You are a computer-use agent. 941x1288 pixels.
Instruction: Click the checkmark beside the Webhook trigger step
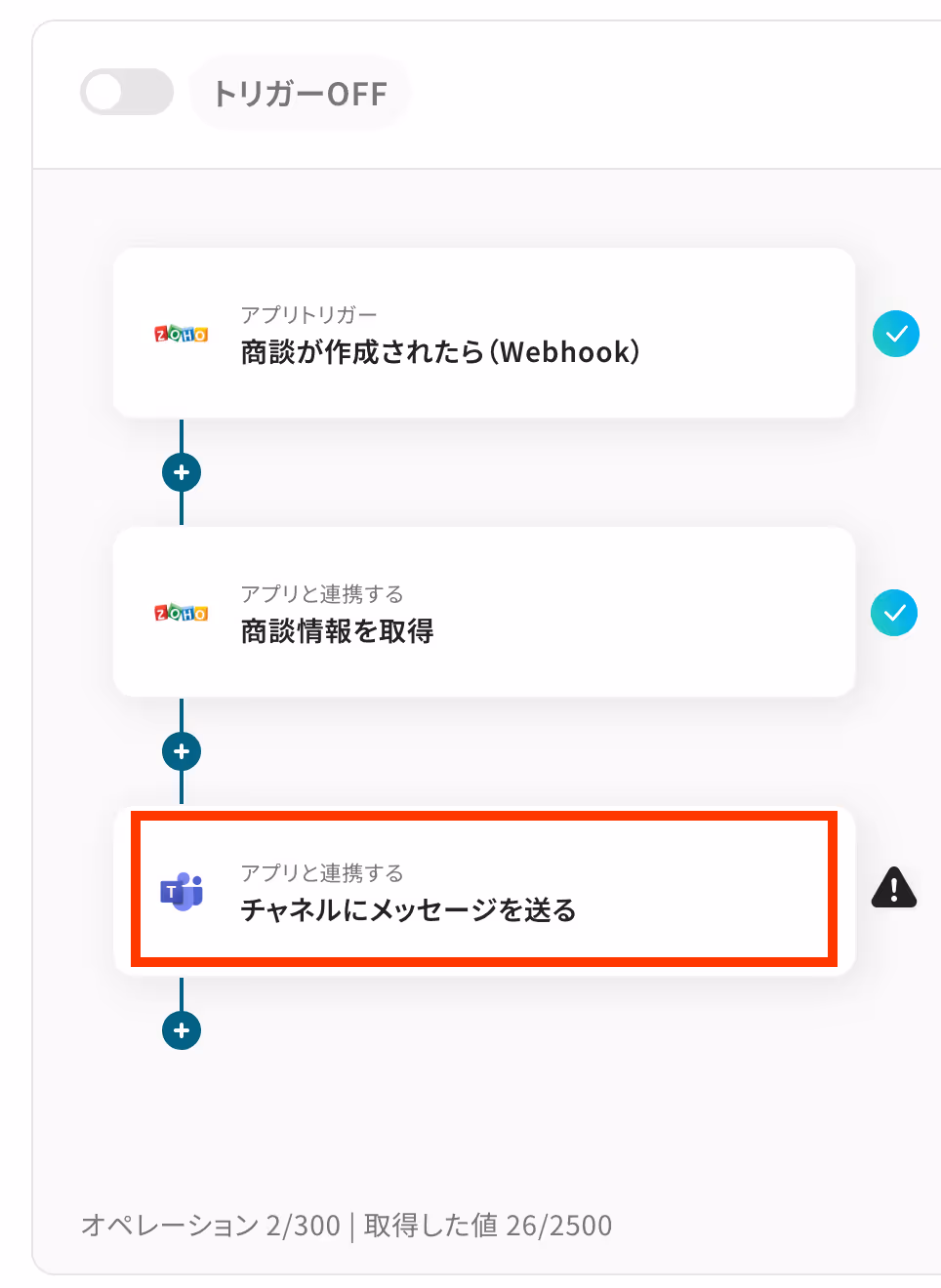click(x=895, y=334)
